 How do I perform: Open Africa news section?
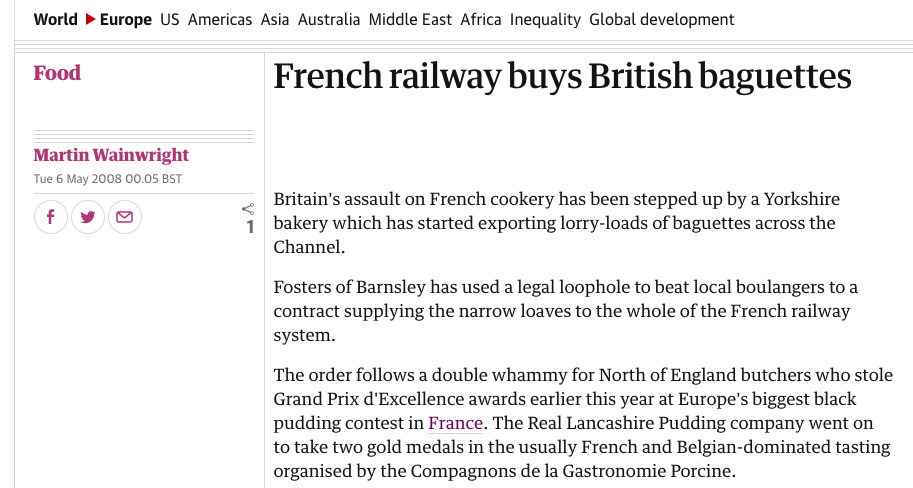[481, 20]
